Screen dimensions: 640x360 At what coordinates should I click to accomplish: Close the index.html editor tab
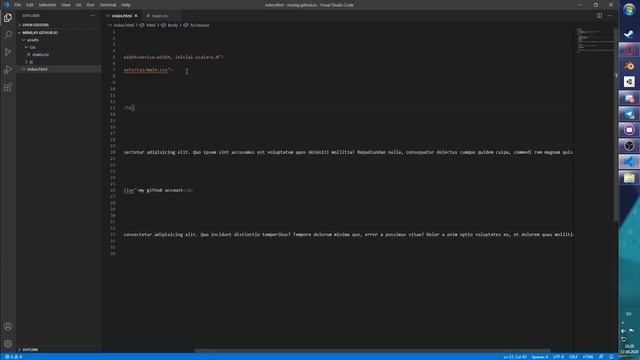136,16
